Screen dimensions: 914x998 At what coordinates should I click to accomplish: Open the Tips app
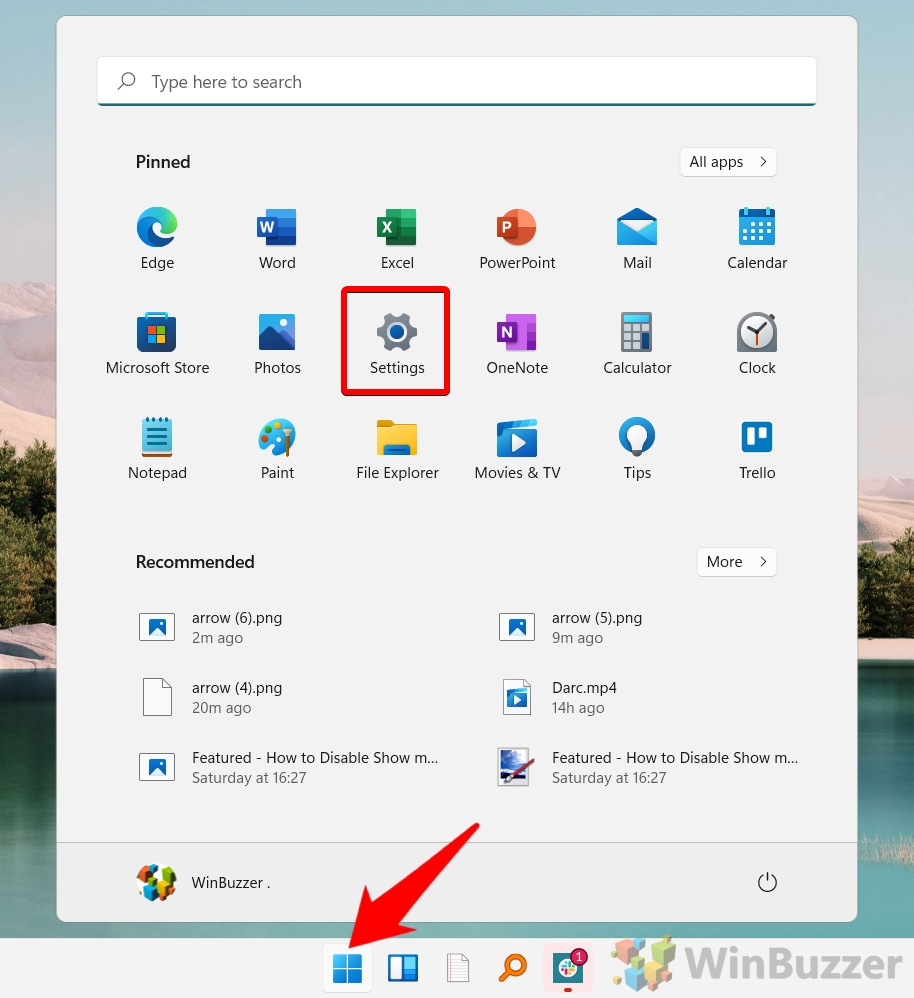[637, 448]
